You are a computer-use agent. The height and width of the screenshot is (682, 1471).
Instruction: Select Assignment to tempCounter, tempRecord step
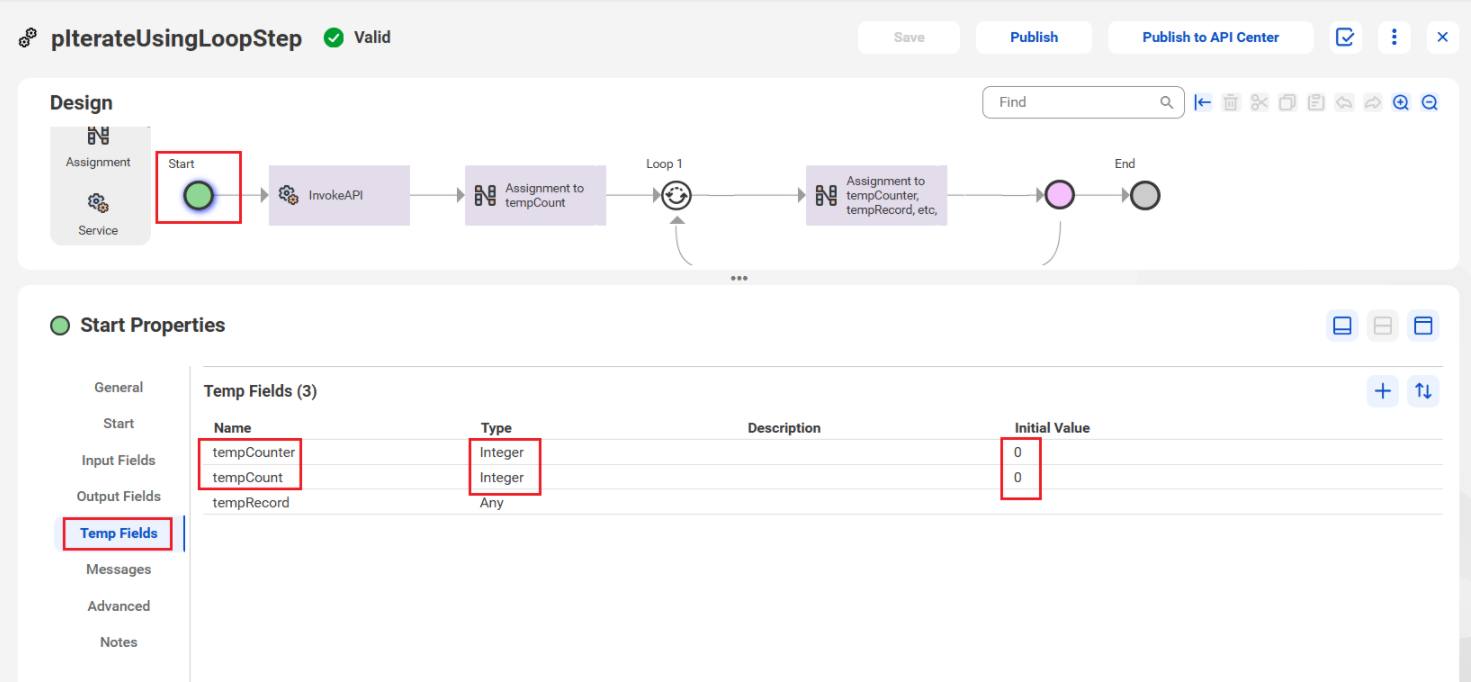coord(876,195)
